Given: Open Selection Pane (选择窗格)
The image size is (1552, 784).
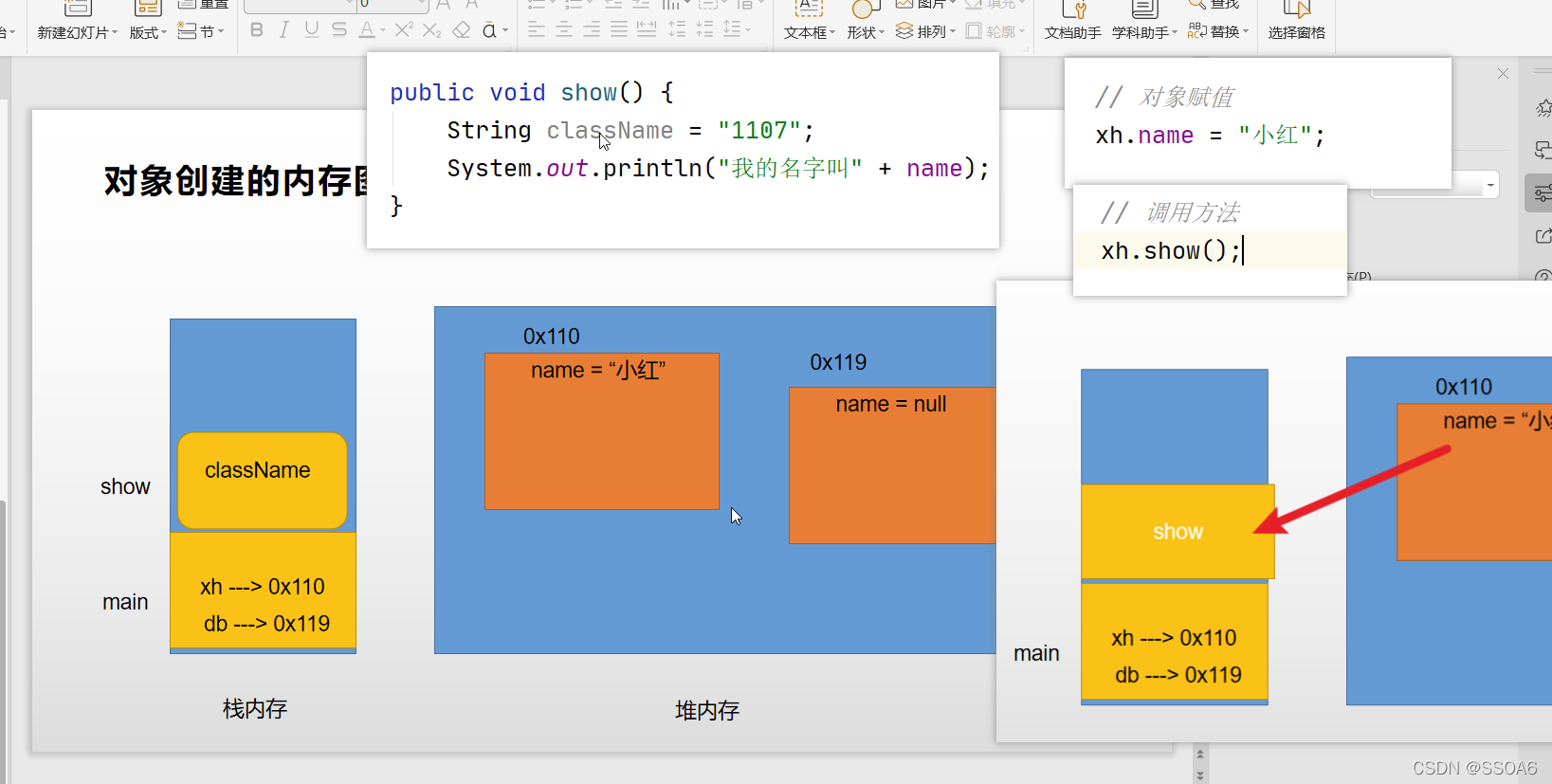Looking at the screenshot, I should (1296, 32).
